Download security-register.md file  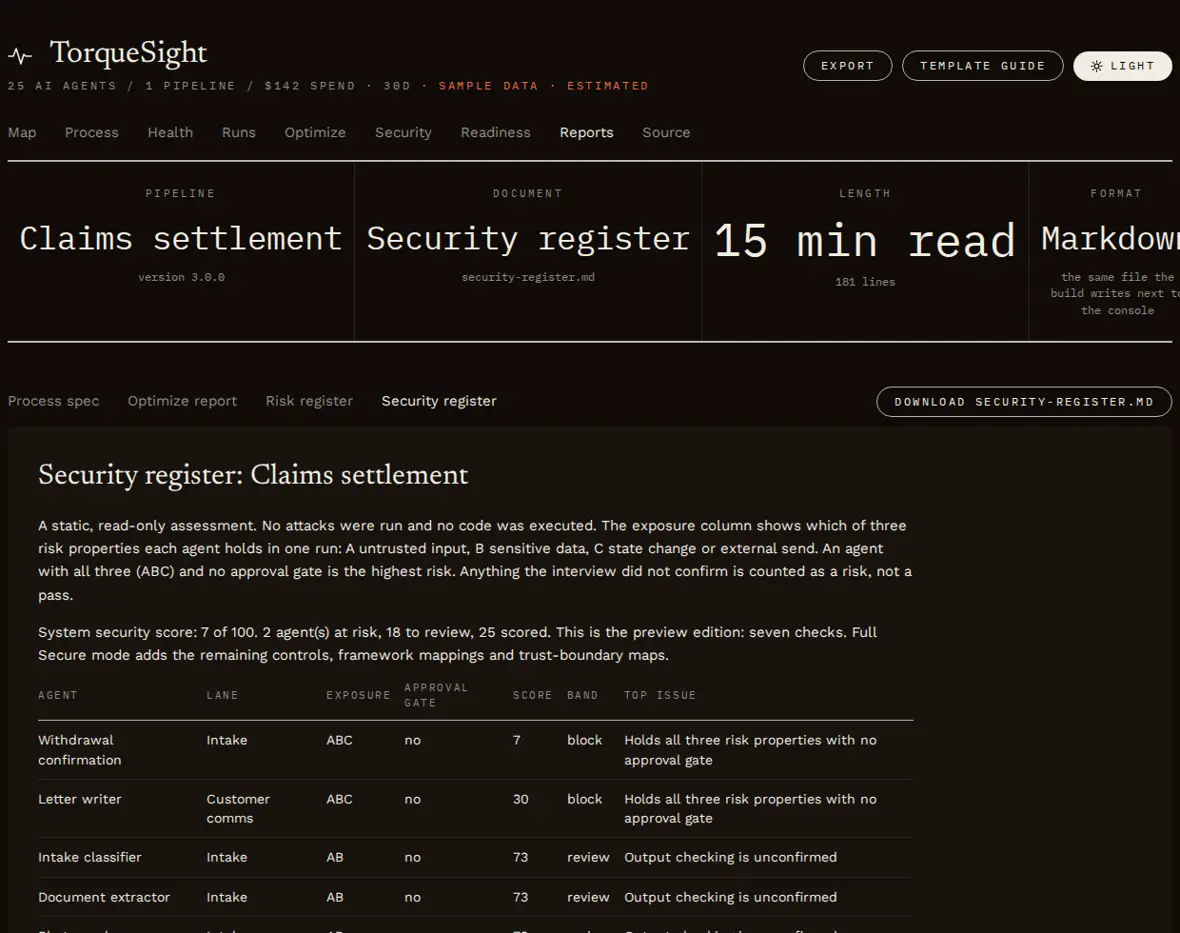[1023, 402]
